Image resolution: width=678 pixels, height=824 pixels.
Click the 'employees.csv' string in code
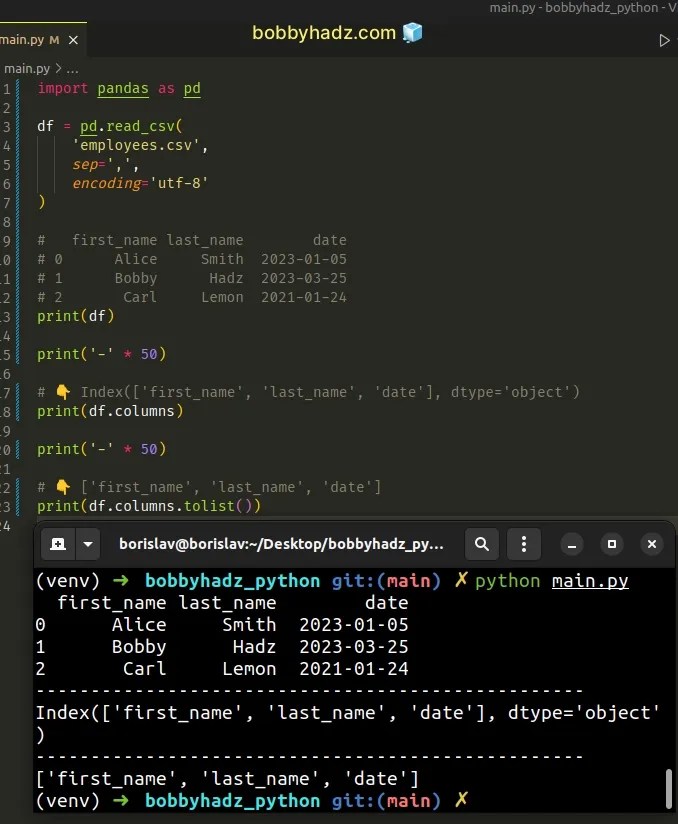coord(136,145)
